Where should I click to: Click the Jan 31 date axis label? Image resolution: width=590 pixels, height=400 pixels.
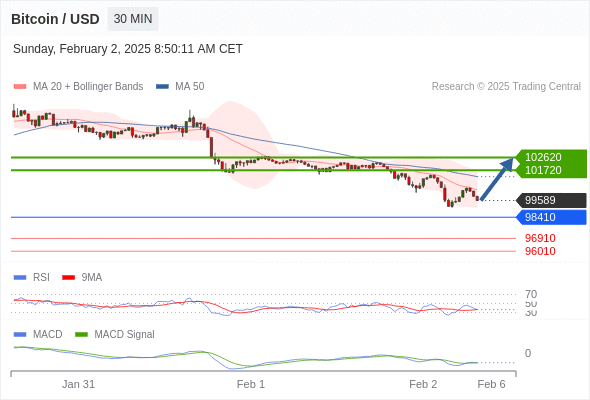pos(78,384)
